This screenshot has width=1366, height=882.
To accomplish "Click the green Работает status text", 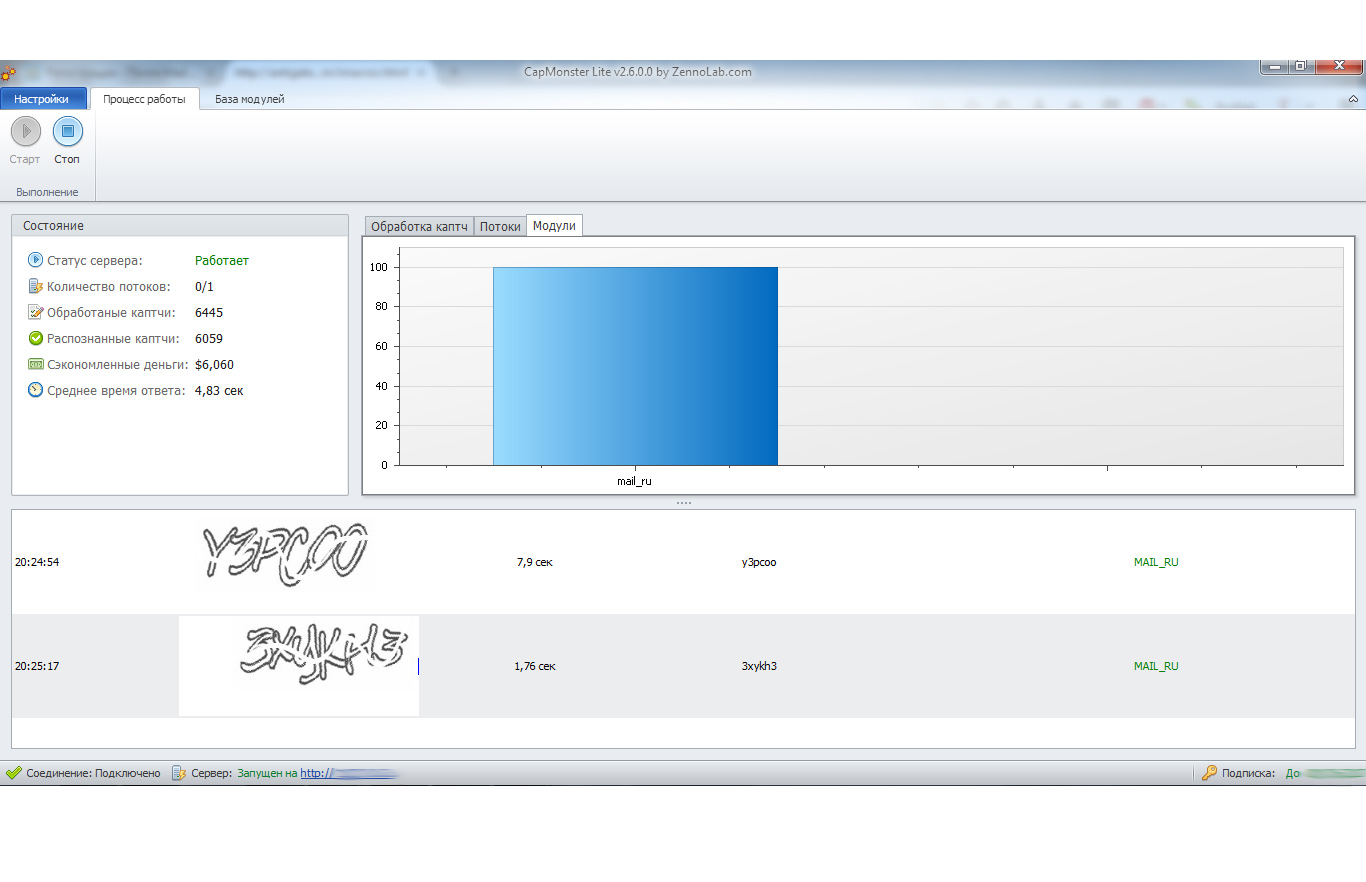I will [222, 260].
